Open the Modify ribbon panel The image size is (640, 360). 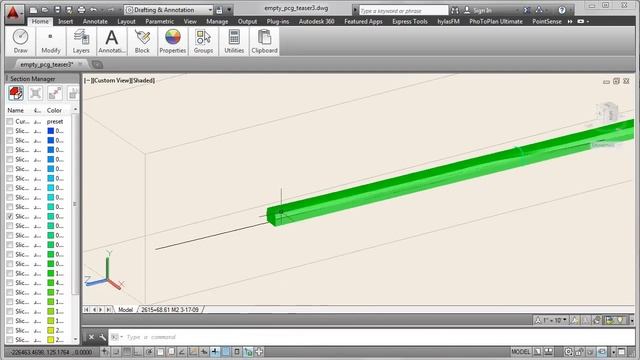pyautogui.click(x=51, y=41)
